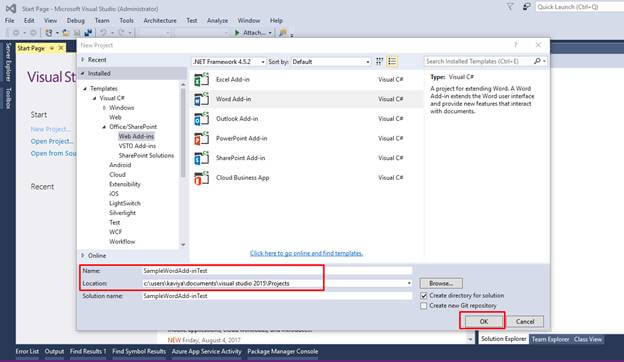Click the search magnifier in template search

tap(537, 61)
